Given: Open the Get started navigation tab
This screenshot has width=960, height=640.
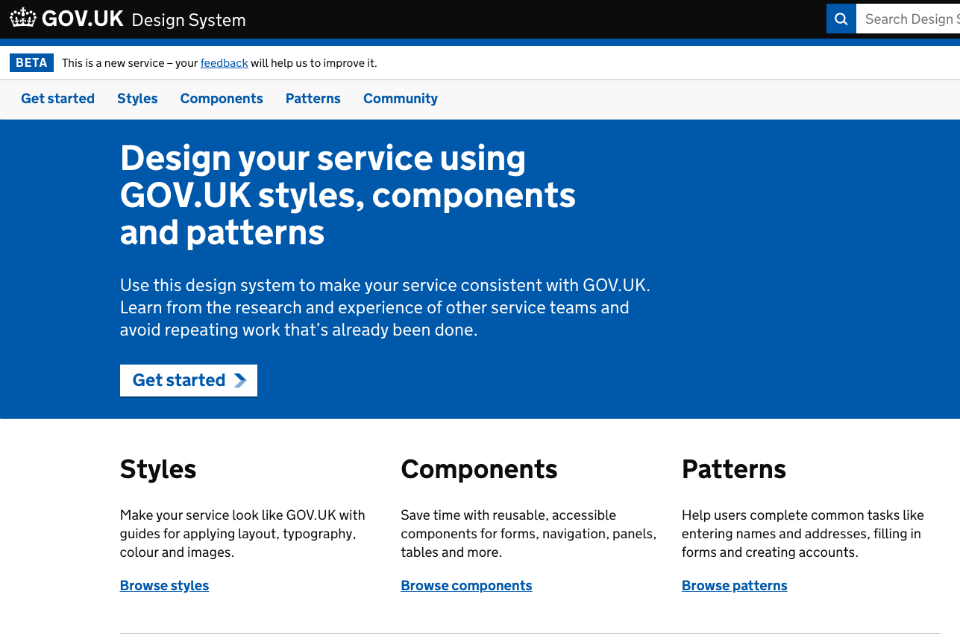Looking at the screenshot, I should (58, 99).
